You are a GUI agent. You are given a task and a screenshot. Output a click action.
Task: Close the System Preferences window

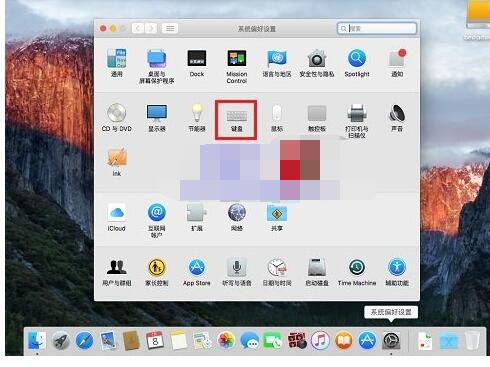[103, 28]
